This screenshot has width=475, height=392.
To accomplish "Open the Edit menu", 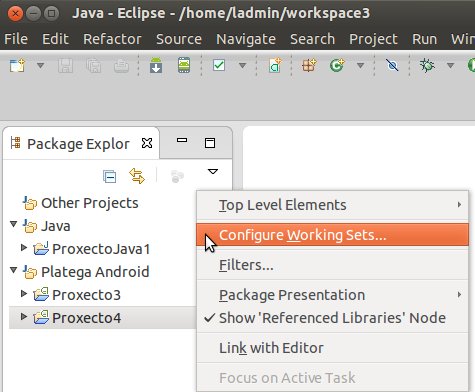I will (55, 39).
